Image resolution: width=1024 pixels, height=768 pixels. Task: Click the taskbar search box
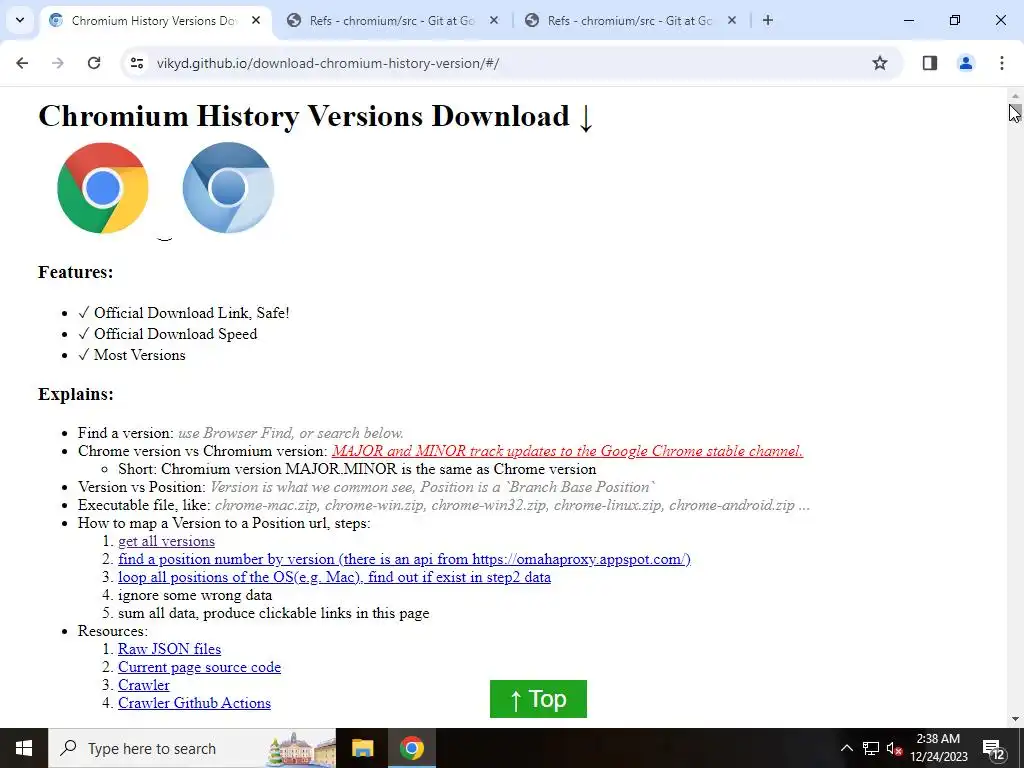(192, 748)
